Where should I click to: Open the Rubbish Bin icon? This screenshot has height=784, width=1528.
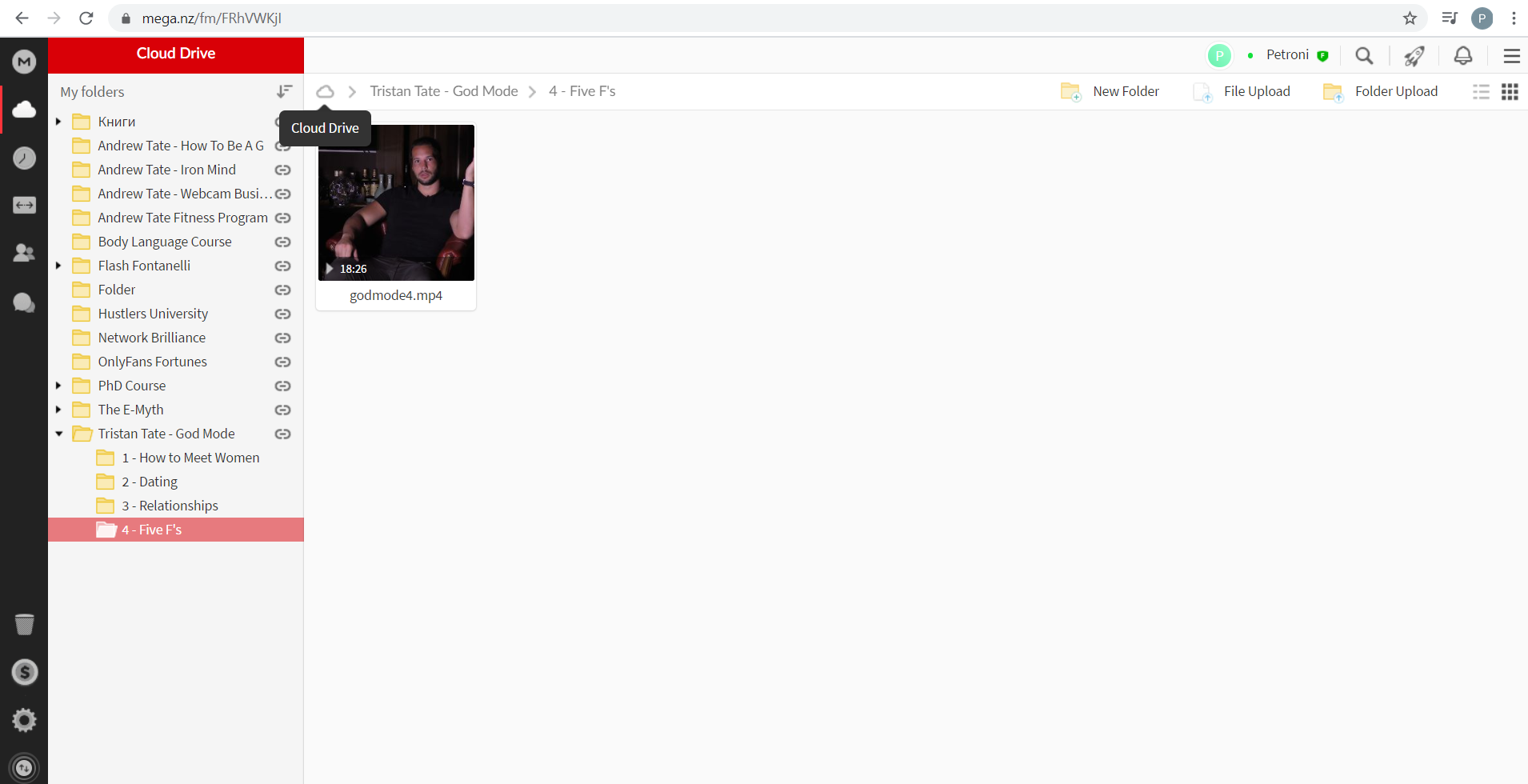(24, 623)
